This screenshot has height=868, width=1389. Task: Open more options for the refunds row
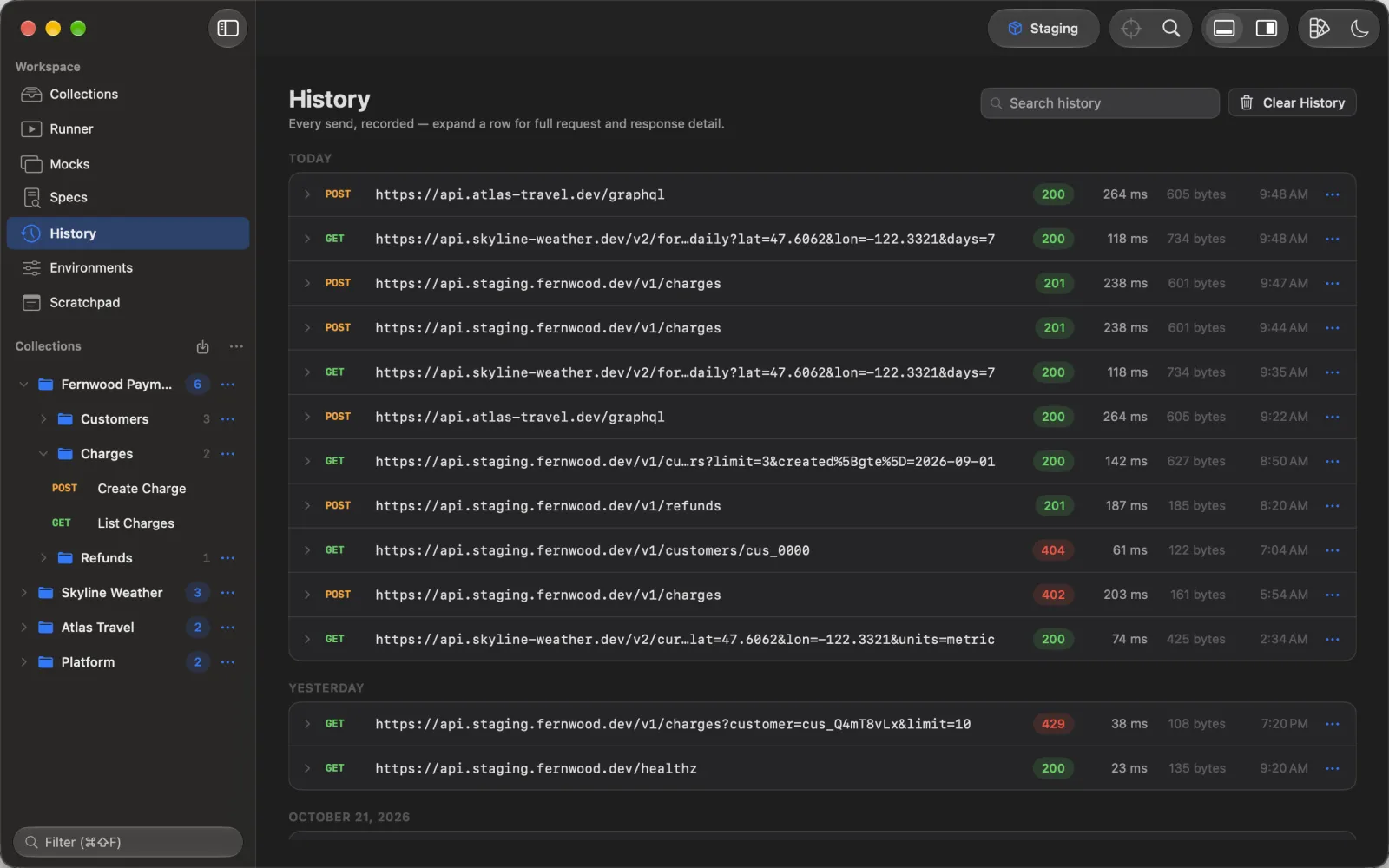[x=1333, y=506]
